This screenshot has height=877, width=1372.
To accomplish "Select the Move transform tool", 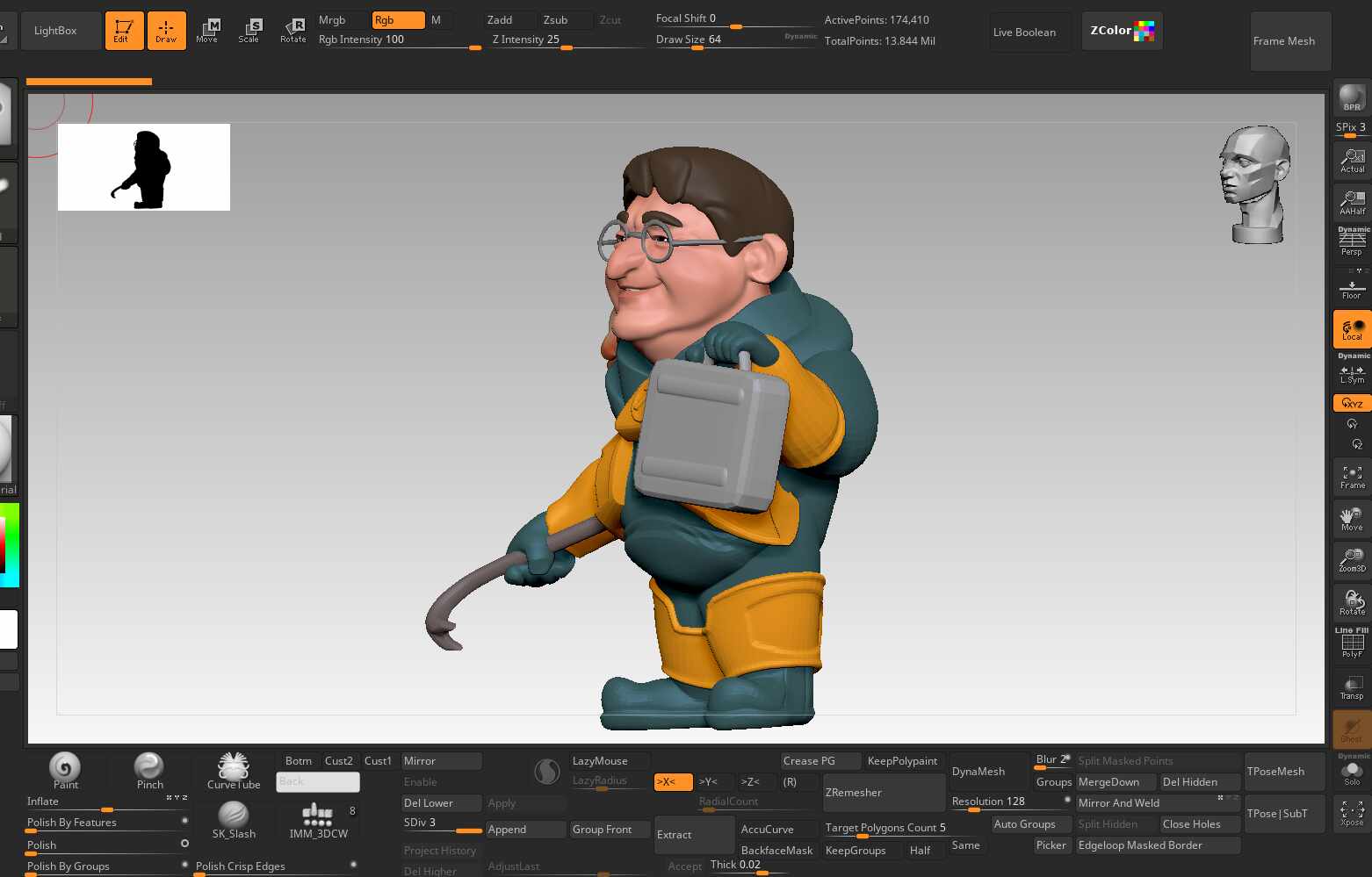I will point(207,30).
